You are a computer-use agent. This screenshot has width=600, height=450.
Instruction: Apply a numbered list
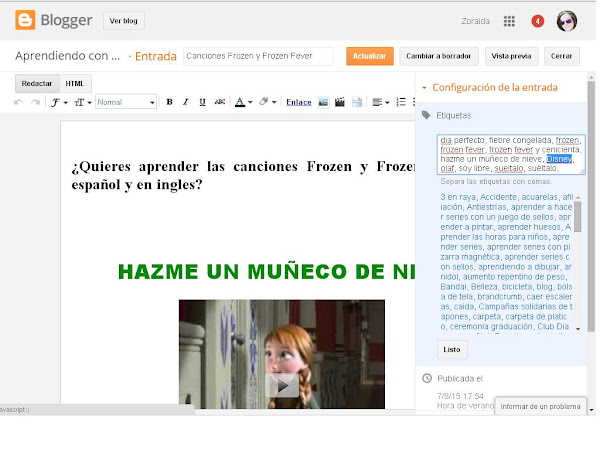point(401,102)
